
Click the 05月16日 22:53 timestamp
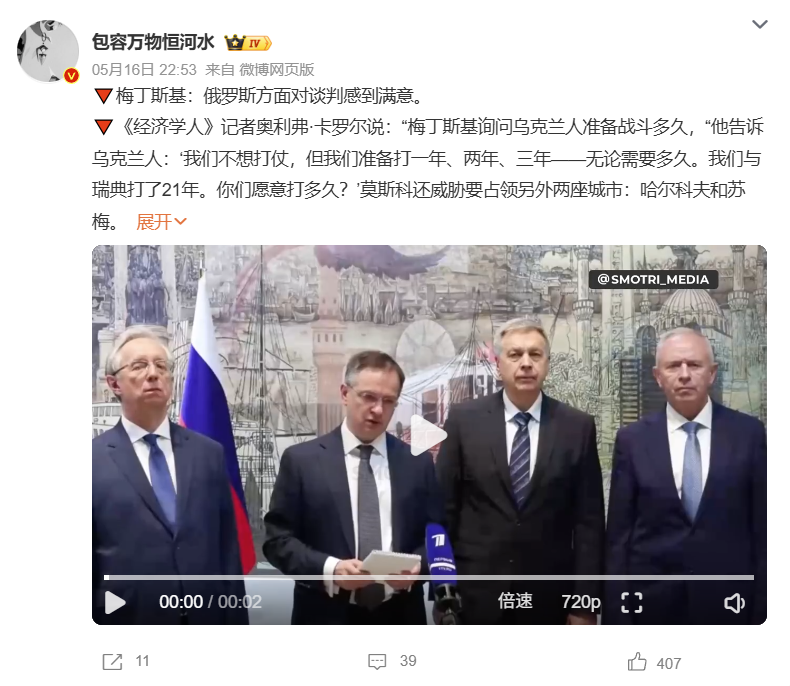pyautogui.click(x=144, y=70)
